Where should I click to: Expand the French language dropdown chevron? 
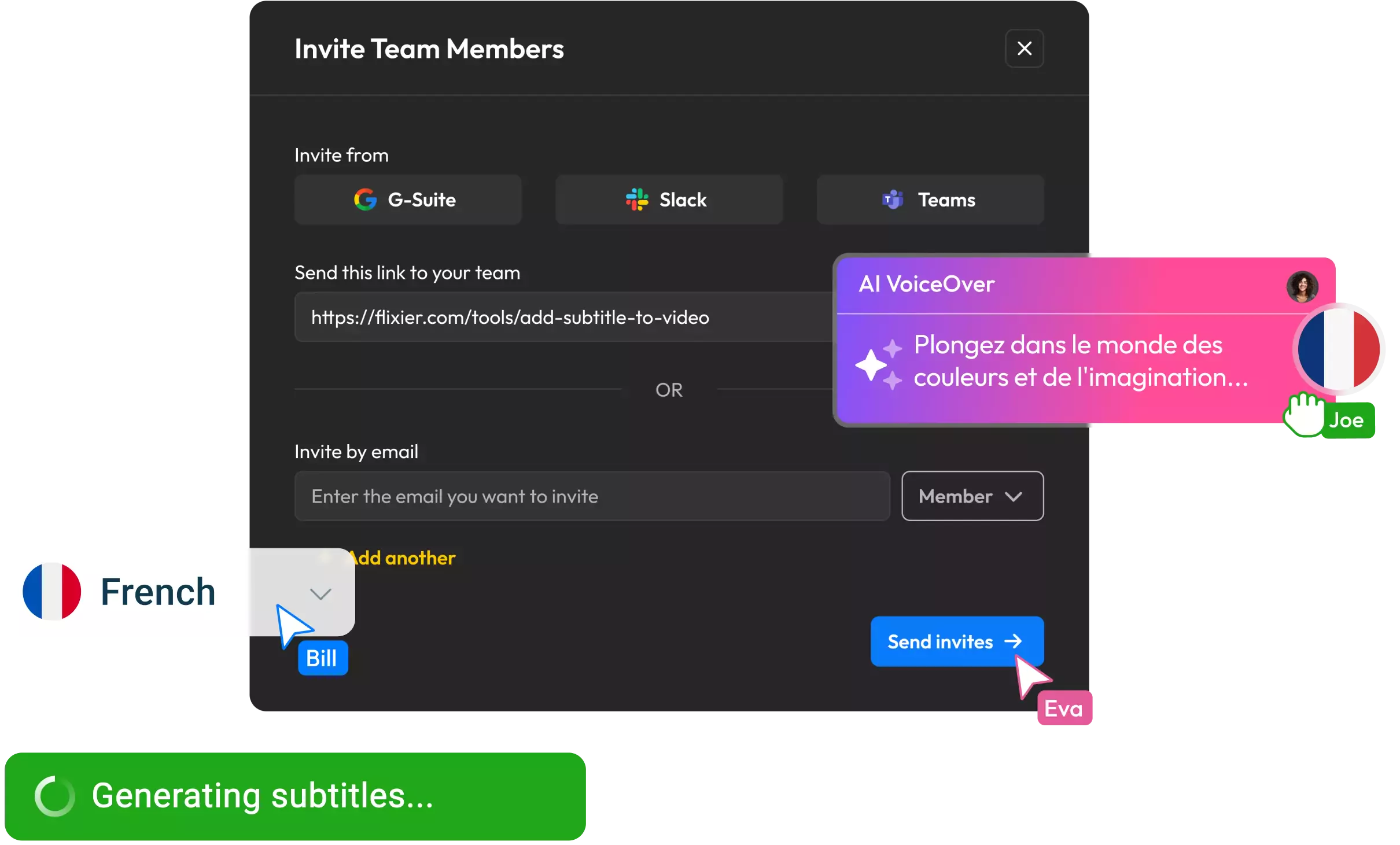click(x=320, y=594)
